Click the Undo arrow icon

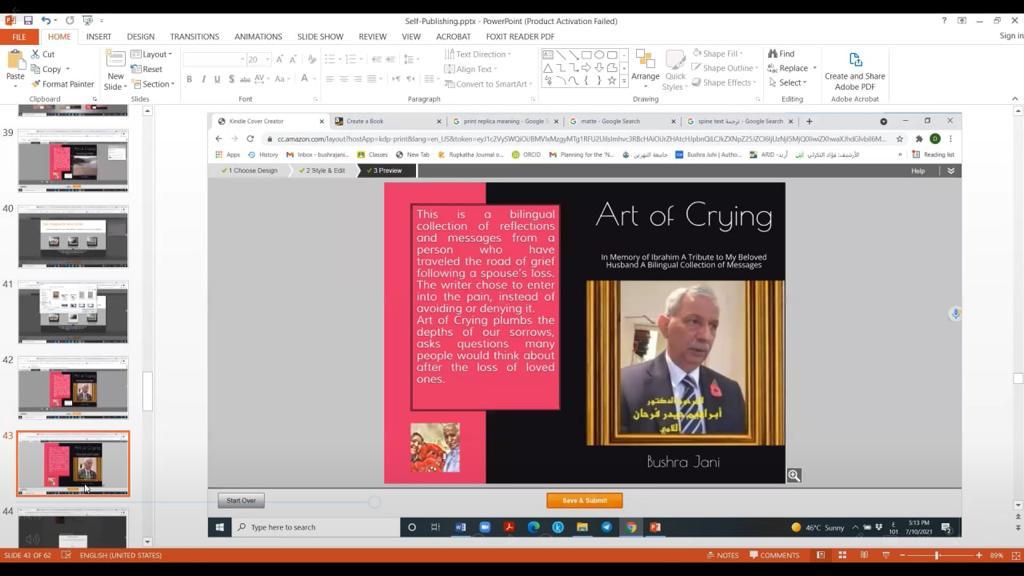coord(46,20)
